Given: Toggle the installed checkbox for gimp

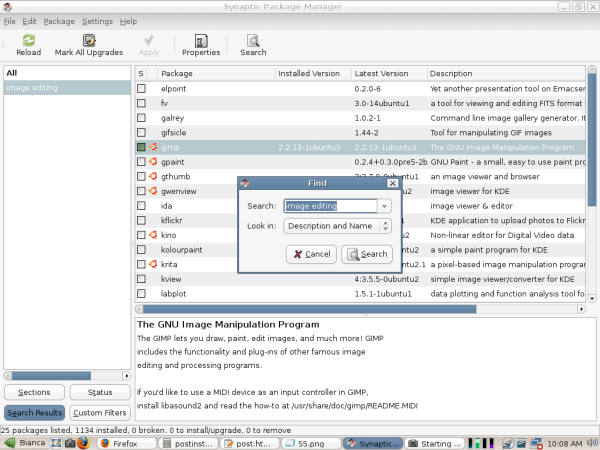Looking at the screenshot, I should 141,147.
